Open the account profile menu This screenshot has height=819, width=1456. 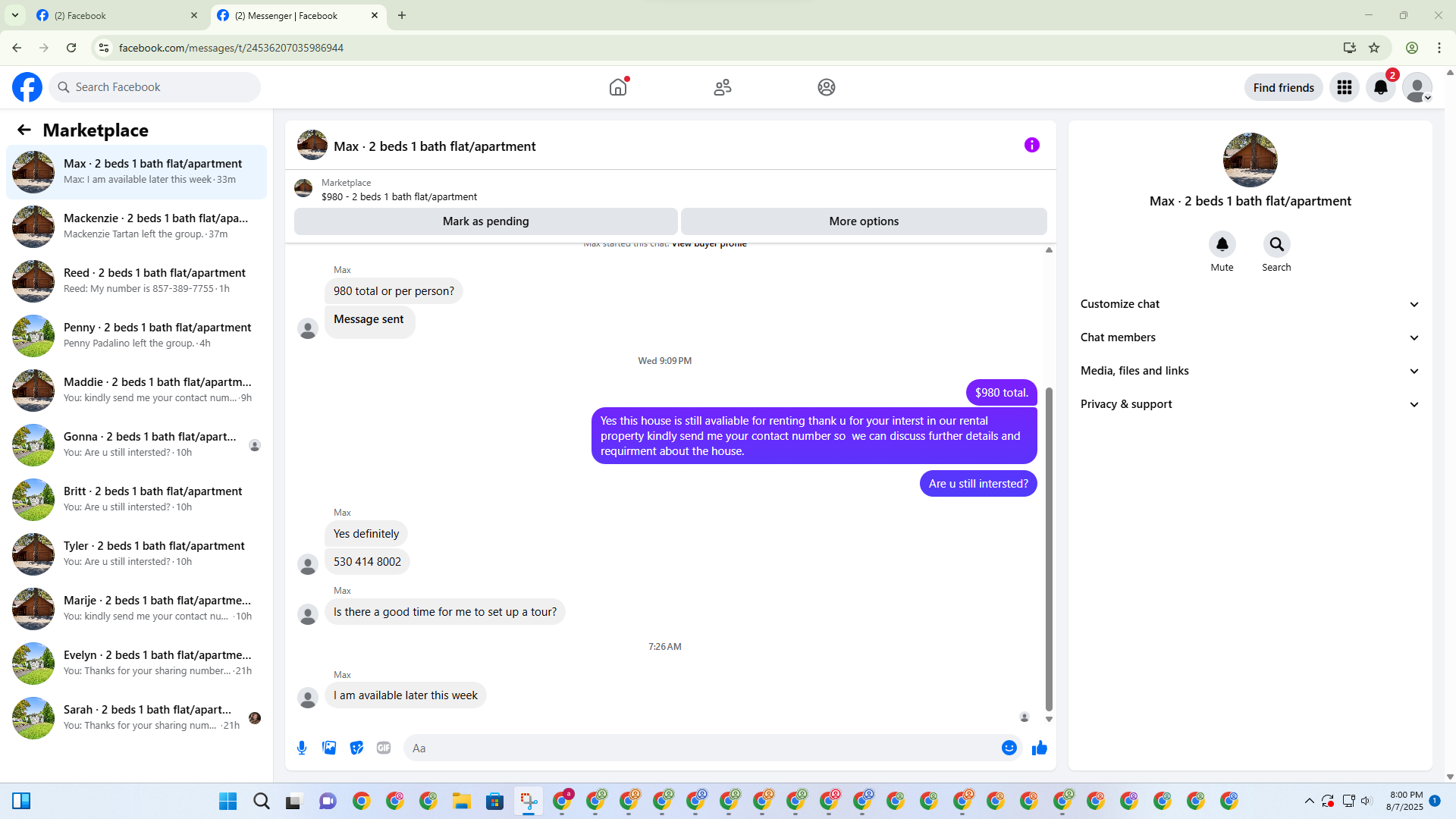click(x=1417, y=87)
